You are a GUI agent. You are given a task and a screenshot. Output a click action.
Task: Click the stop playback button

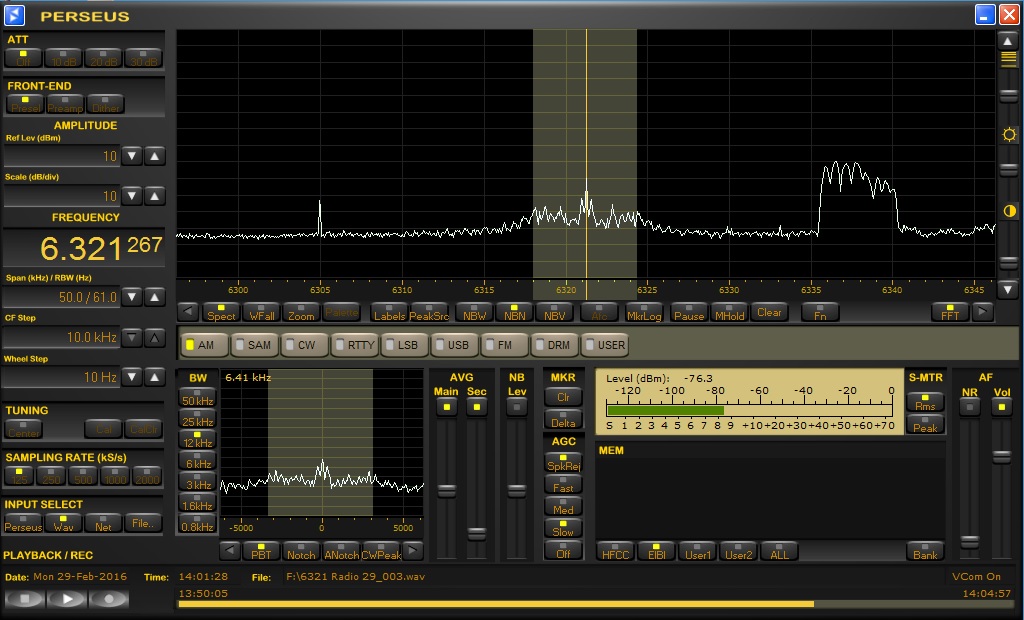tap(25, 598)
